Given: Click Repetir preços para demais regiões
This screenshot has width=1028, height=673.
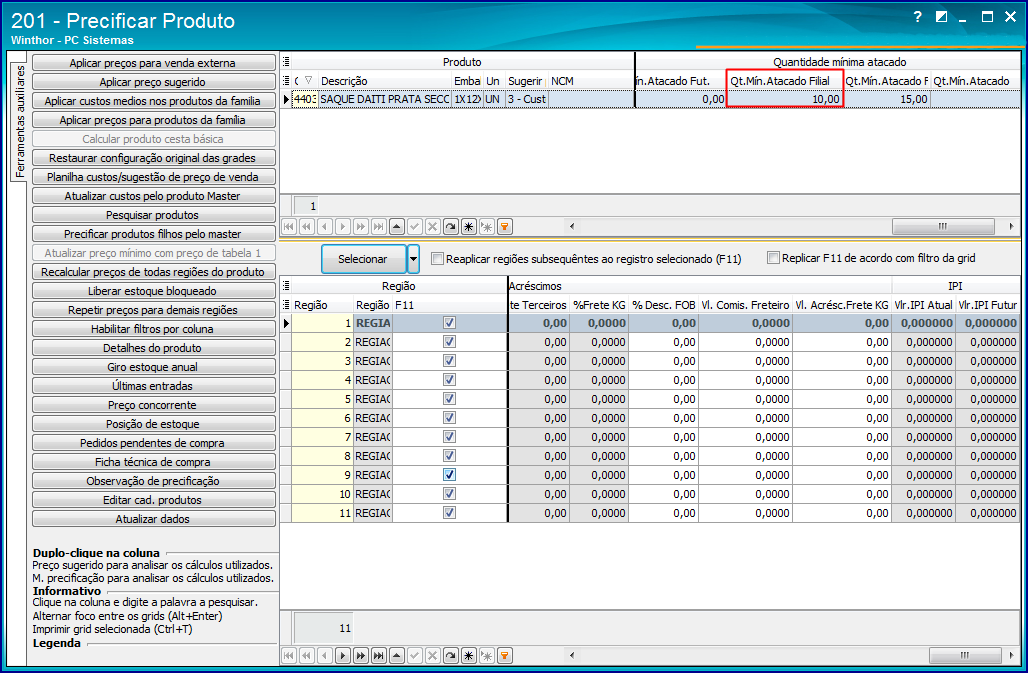Looking at the screenshot, I should pos(153,310).
